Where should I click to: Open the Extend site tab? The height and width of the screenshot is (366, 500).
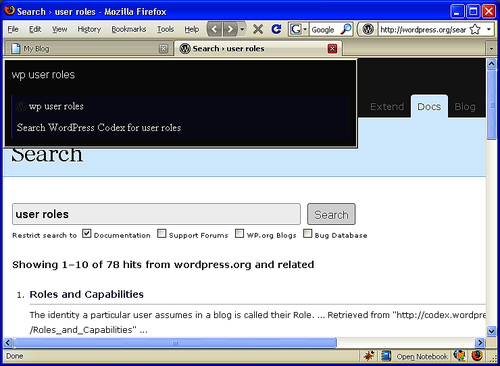(387, 107)
